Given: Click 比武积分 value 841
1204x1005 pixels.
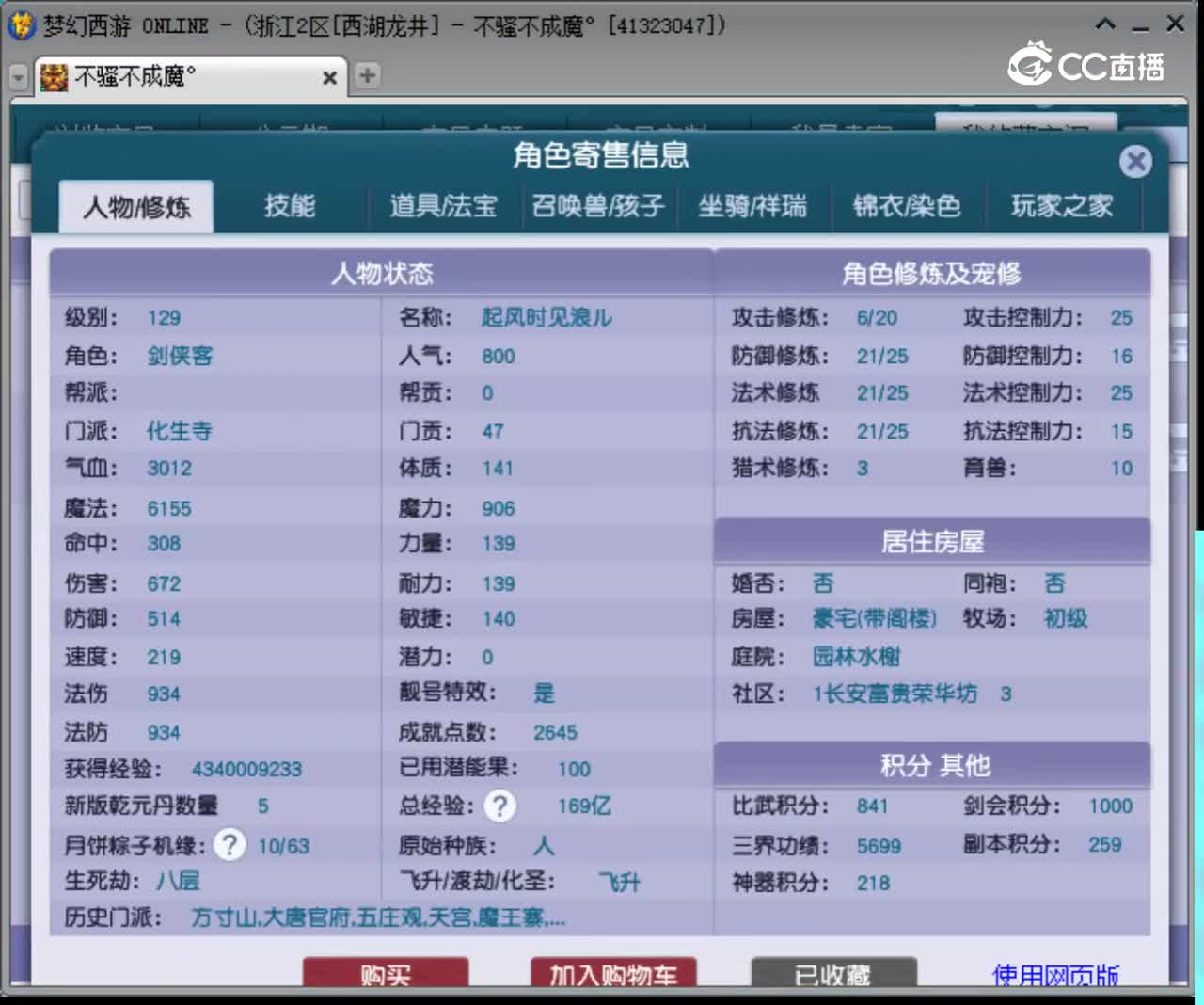Looking at the screenshot, I should [x=872, y=806].
